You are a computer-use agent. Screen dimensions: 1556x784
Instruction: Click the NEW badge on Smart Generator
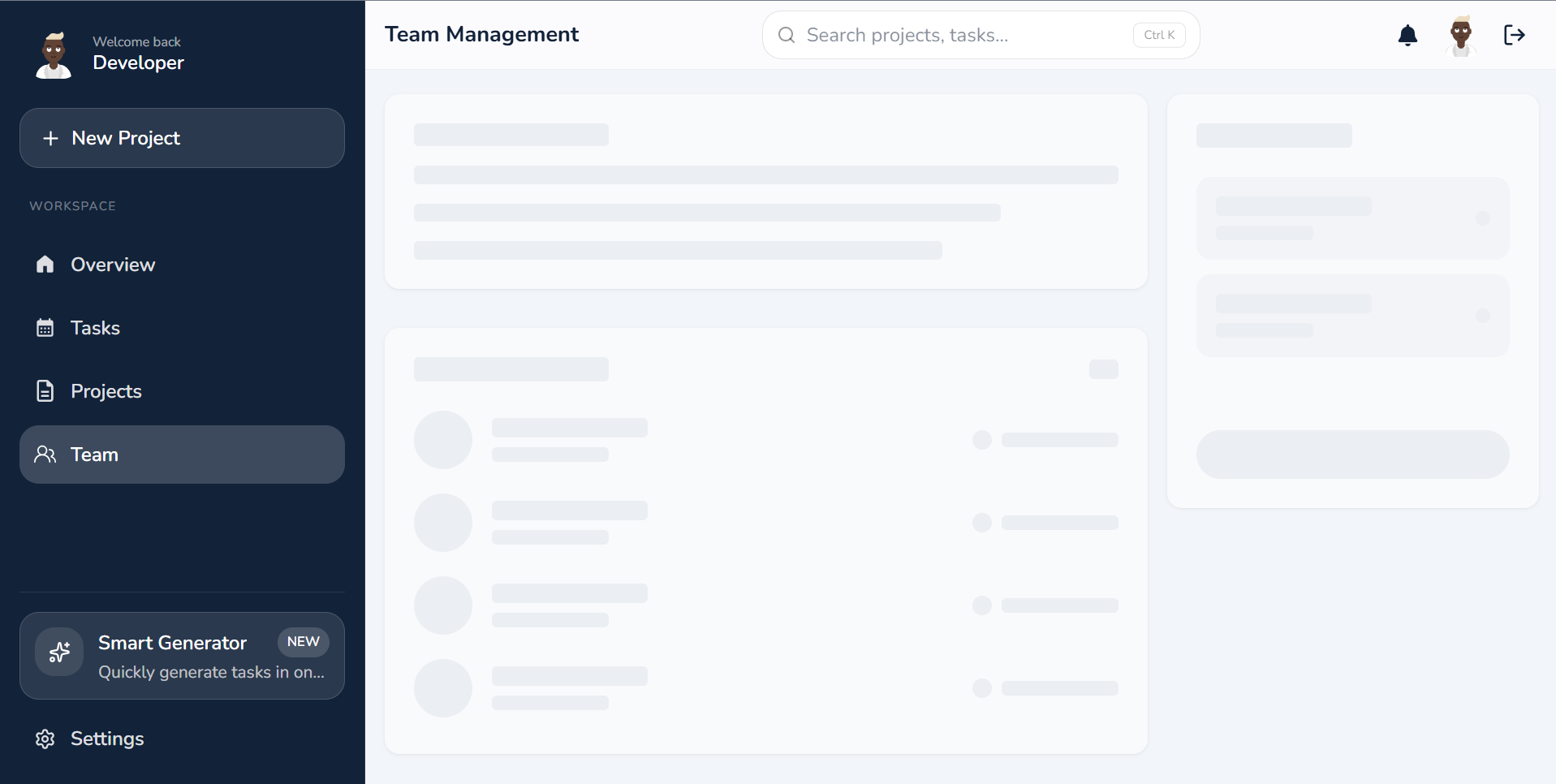click(303, 642)
